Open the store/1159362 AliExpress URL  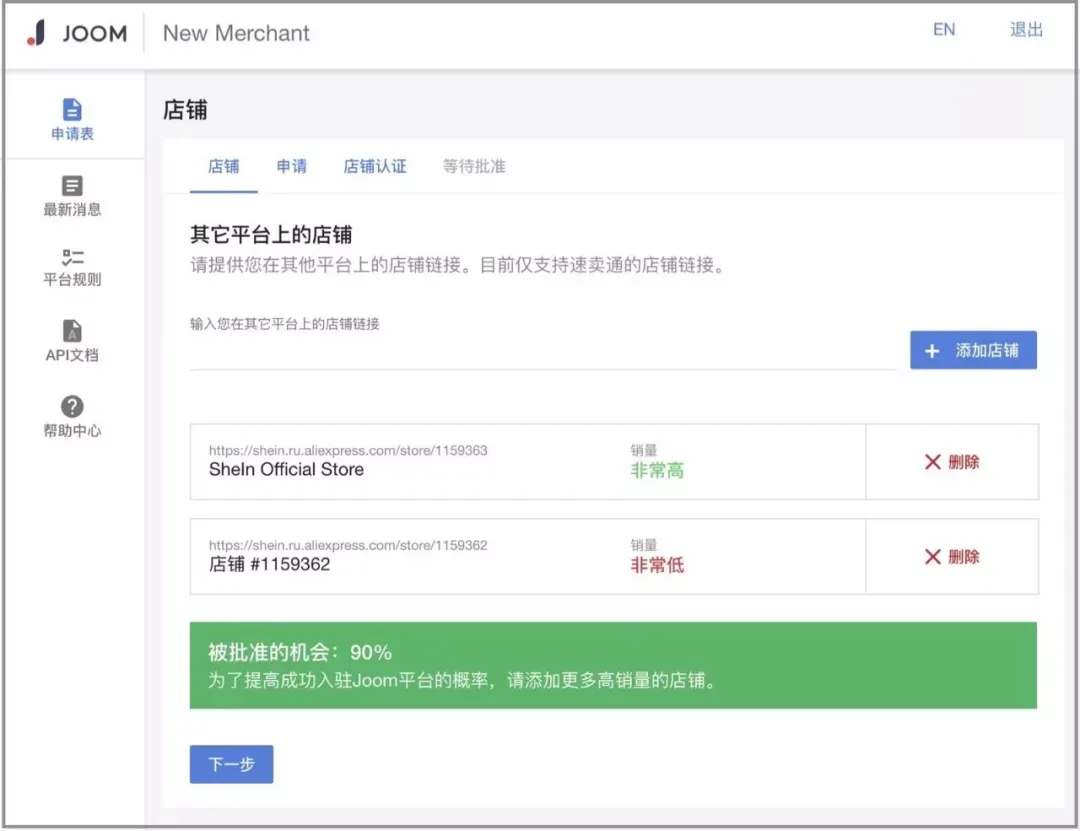[x=348, y=545]
